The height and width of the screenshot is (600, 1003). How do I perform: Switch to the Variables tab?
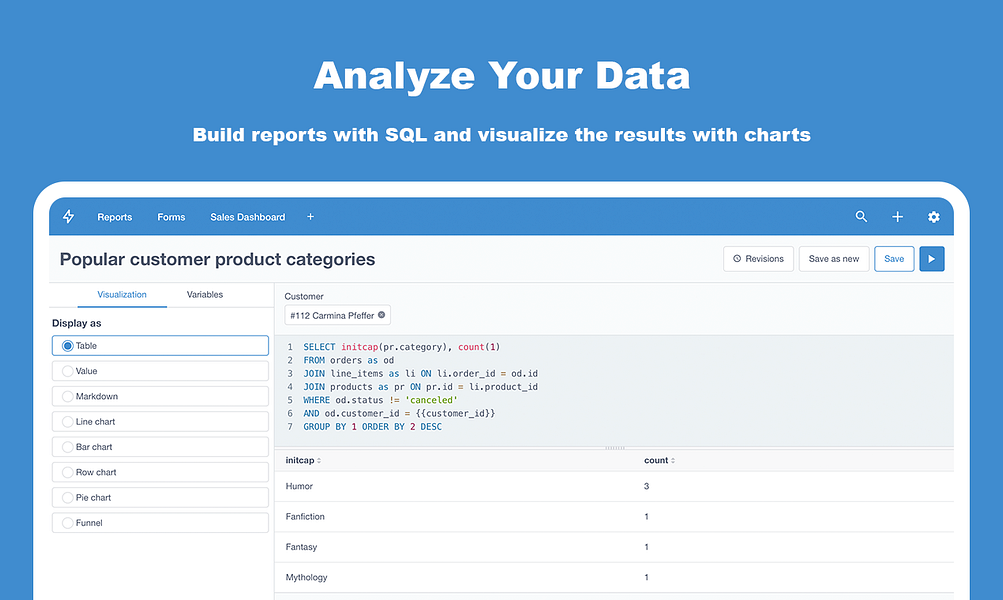(x=205, y=294)
